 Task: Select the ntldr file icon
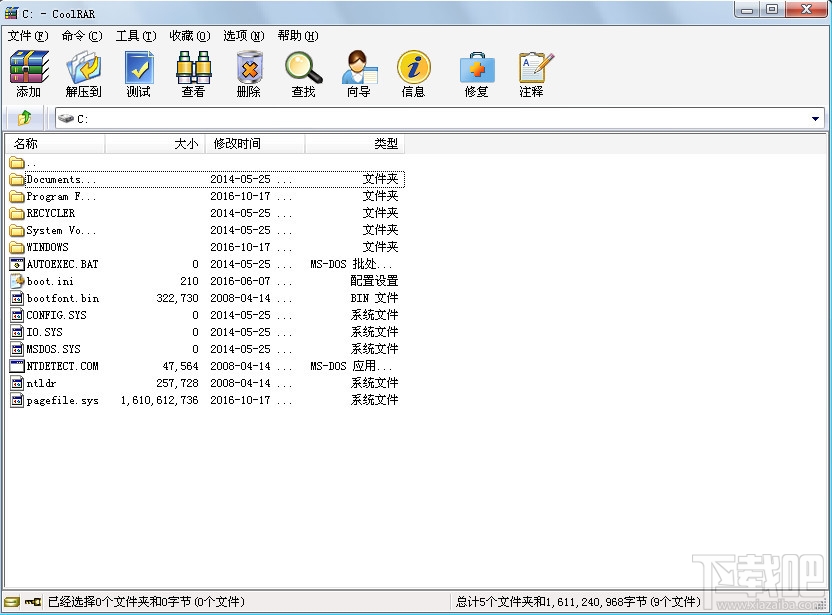[17, 383]
